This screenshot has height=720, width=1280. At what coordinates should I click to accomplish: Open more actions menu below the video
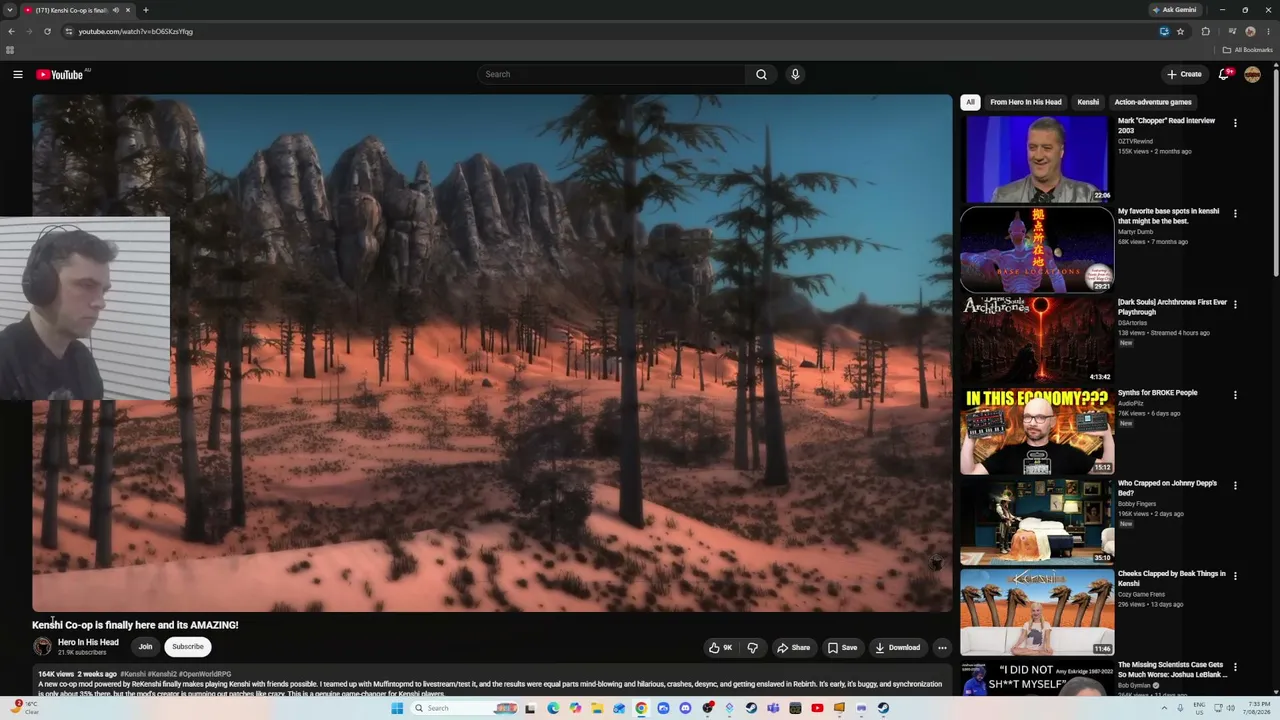point(942,647)
